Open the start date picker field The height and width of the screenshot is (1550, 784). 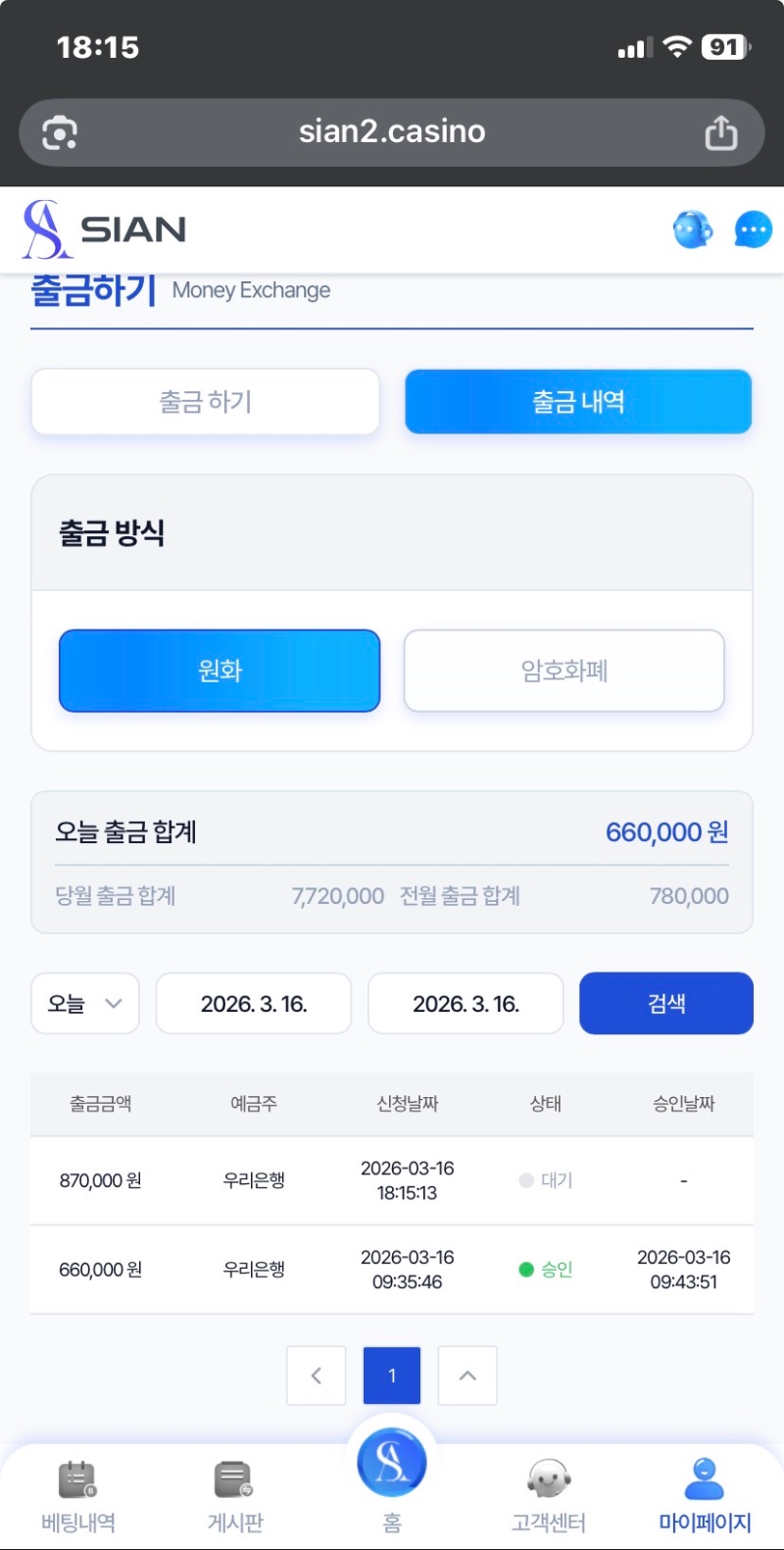coord(254,1003)
